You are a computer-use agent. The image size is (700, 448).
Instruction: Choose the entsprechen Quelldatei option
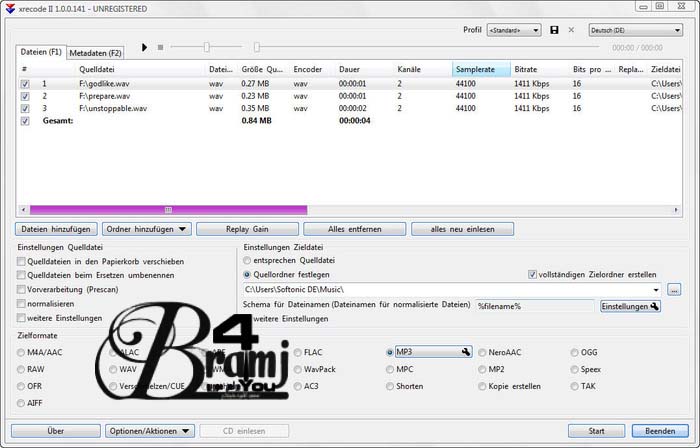(x=248, y=260)
